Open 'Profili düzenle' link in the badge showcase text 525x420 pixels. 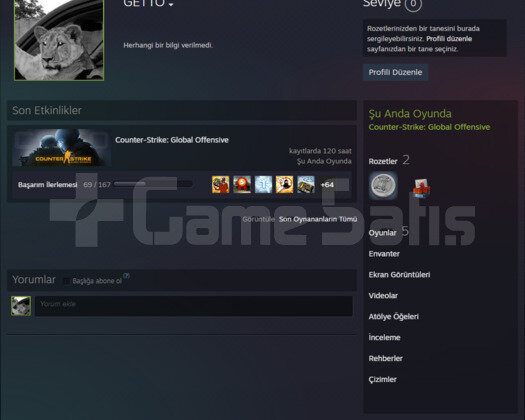tap(449, 39)
